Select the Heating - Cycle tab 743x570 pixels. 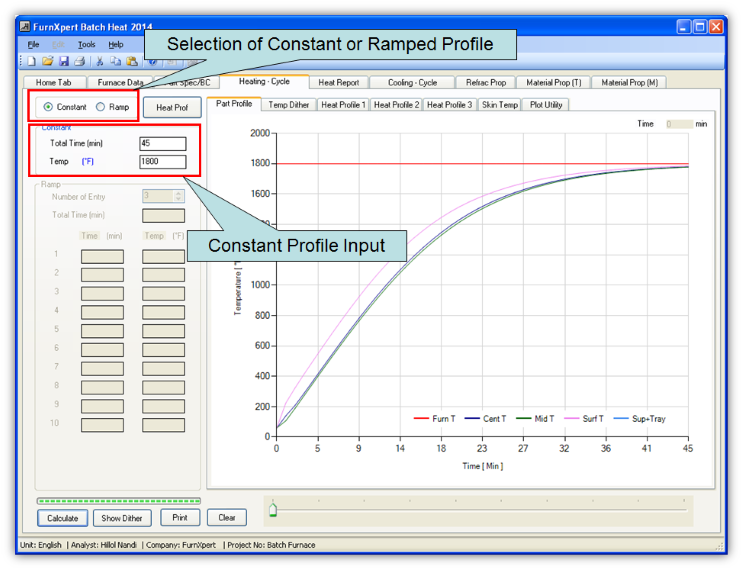264,81
